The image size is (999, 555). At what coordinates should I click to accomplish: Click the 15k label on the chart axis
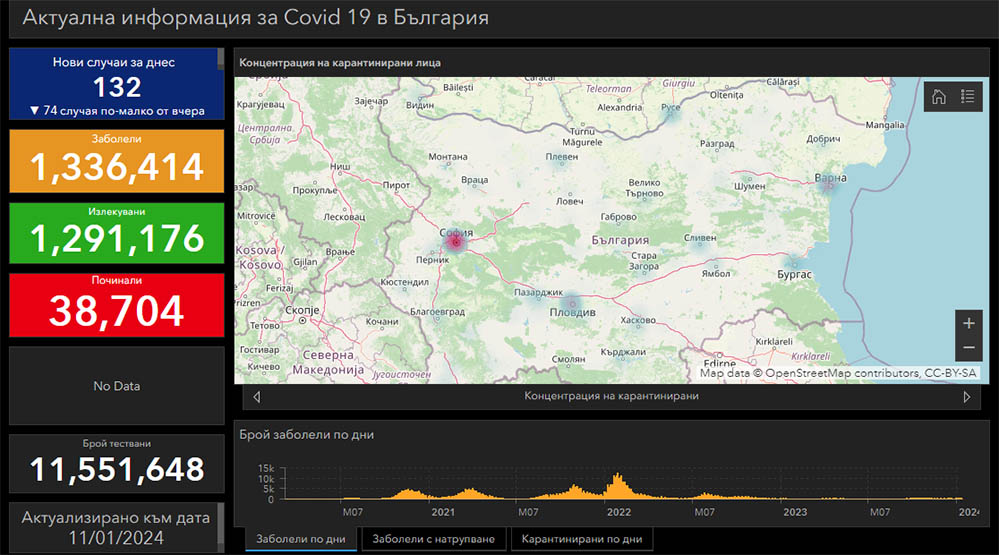coord(266,468)
